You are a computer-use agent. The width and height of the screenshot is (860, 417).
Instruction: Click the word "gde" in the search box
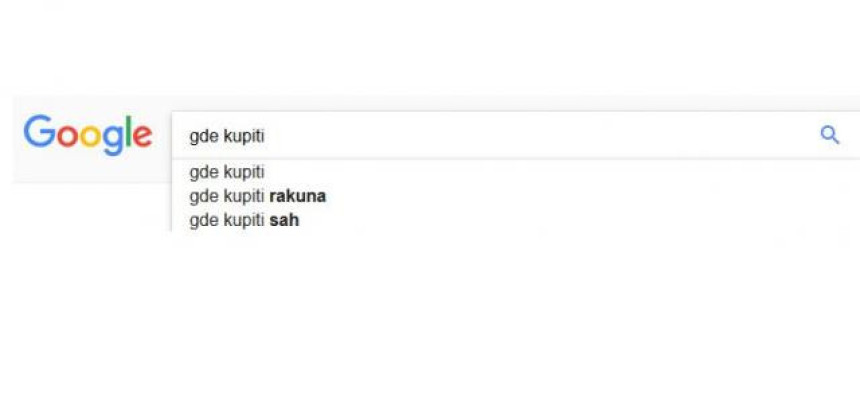coord(204,137)
